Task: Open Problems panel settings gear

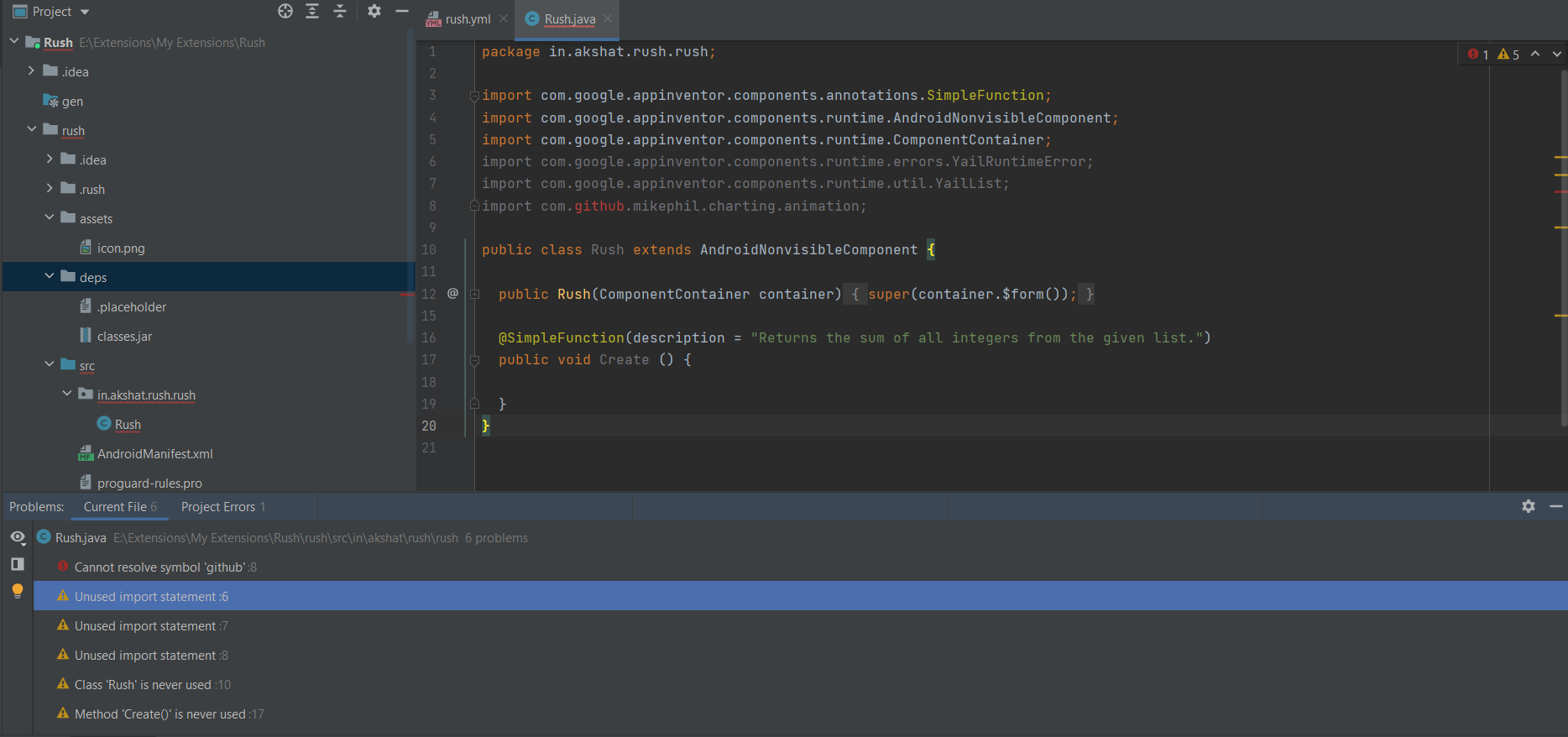Action: (x=1529, y=506)
